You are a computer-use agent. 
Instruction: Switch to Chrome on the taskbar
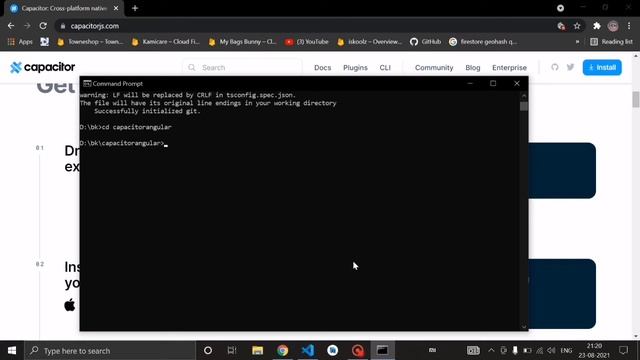point(282,351)
